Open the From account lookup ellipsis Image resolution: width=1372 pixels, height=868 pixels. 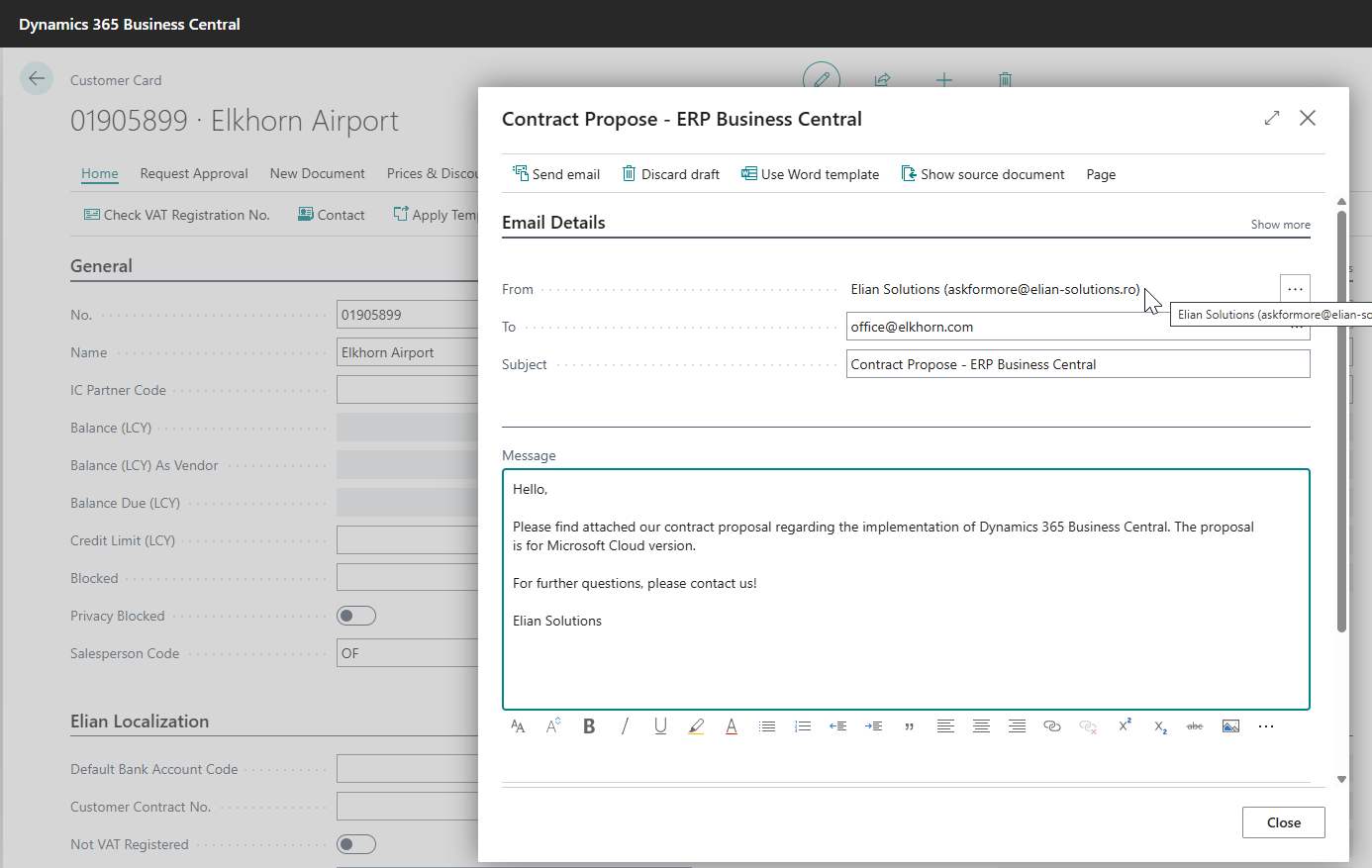(1295, 289)
